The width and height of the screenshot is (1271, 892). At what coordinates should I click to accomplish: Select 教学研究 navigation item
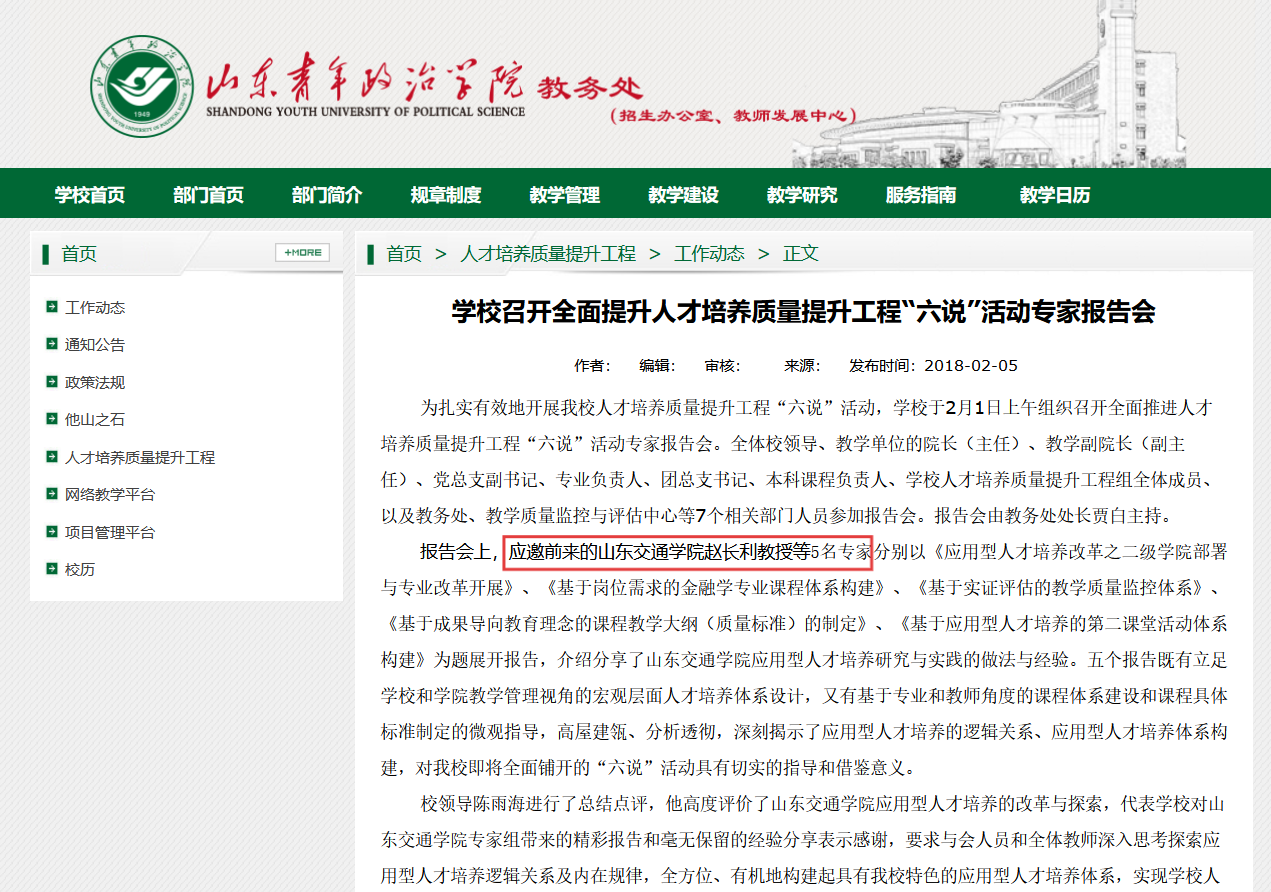tap(802, 195)
